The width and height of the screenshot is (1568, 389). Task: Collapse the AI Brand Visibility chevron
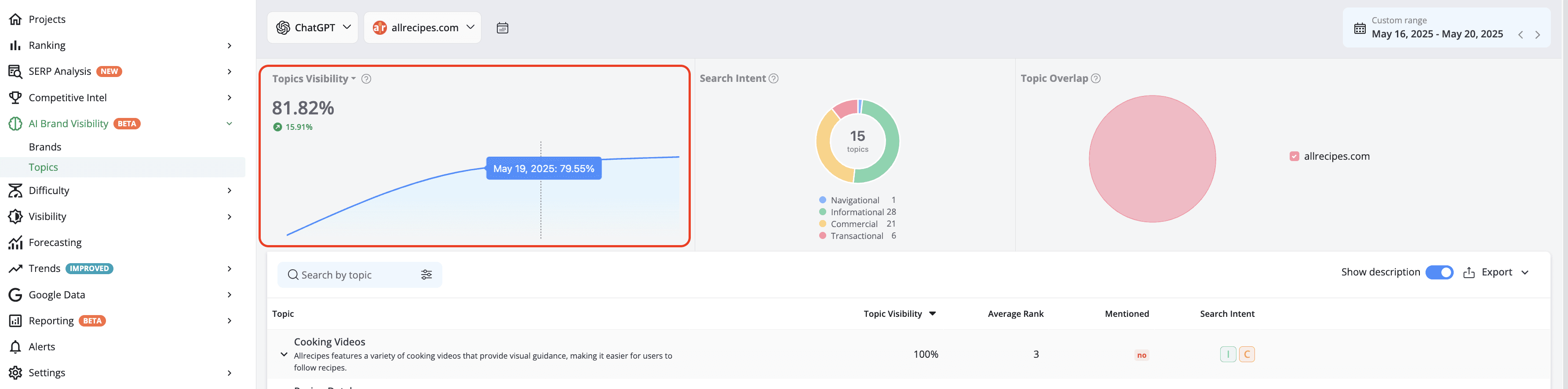[230, 124]
